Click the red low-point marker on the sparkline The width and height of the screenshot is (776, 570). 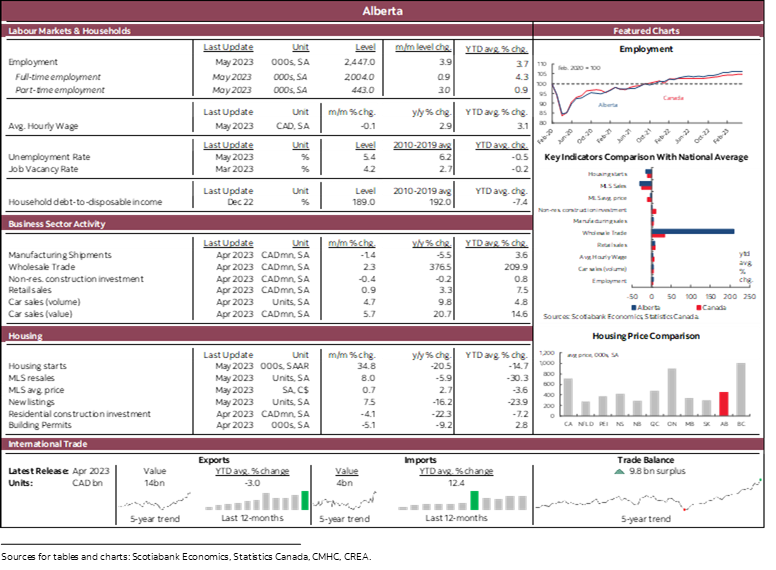click(x=684, y=509)
